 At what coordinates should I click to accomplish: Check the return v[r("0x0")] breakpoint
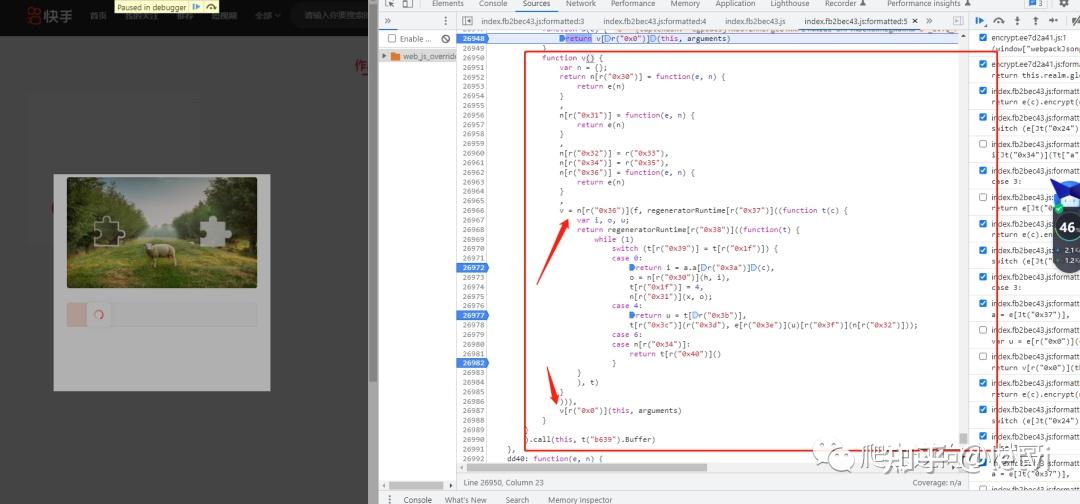983,357
